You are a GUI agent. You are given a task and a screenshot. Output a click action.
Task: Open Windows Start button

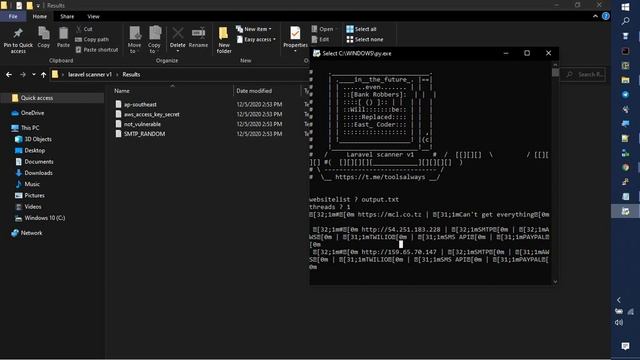625,7
